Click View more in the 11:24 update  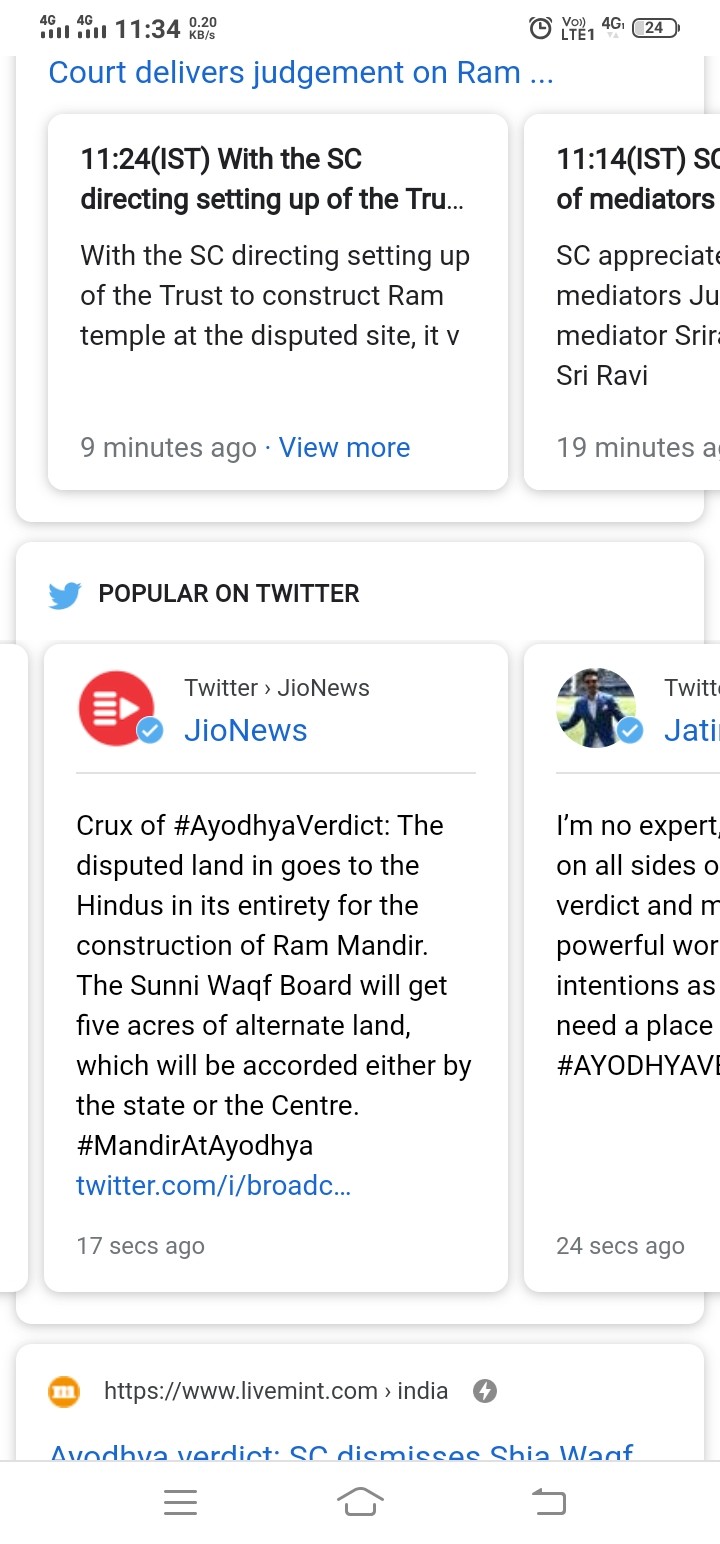[x=344, y=448]
